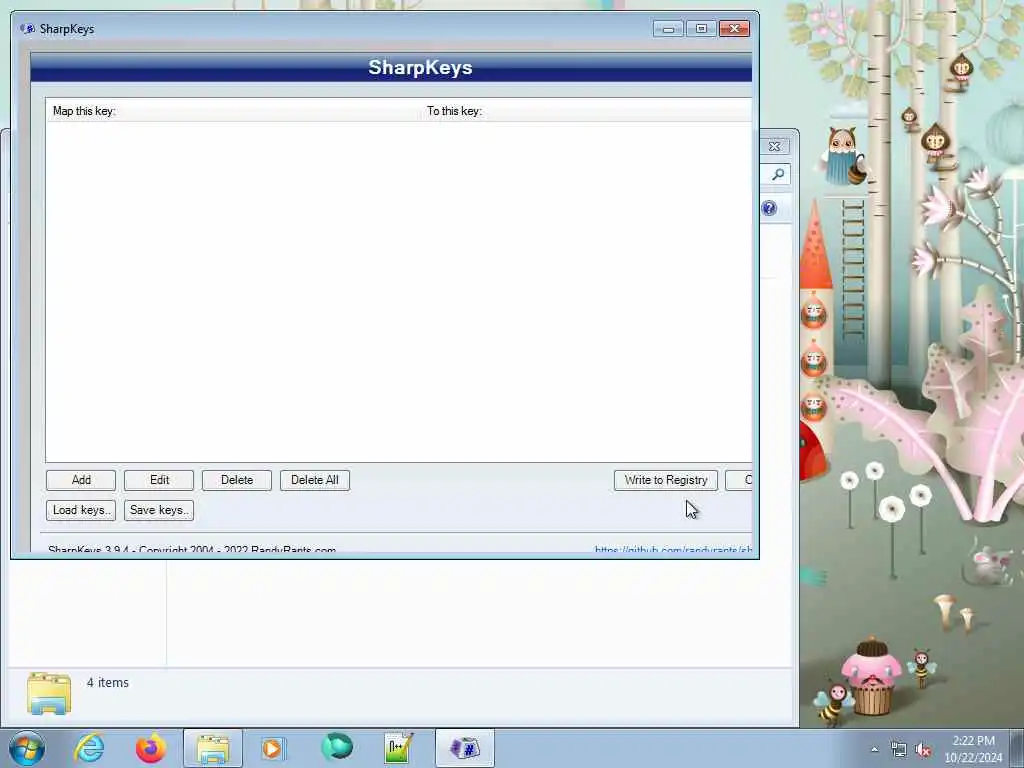Click the '4 items' status text in Explorer
This screenshot has width=1024, height=768.
[x=108, y=682]
